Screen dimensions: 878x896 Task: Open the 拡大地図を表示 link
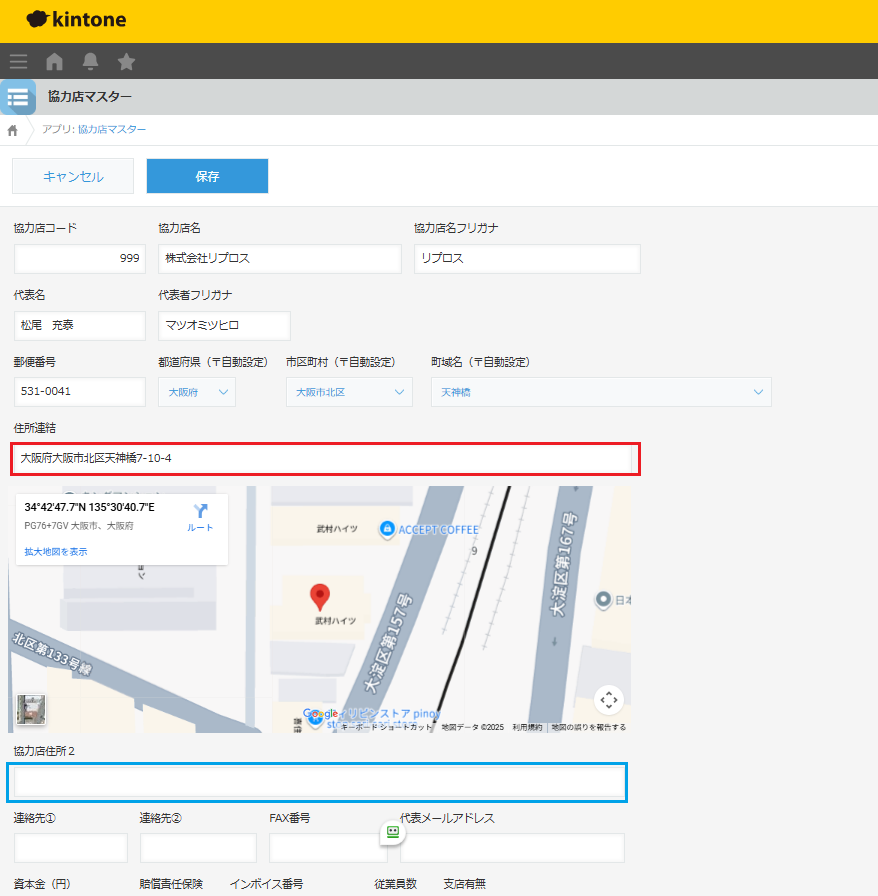pos(56,551)
